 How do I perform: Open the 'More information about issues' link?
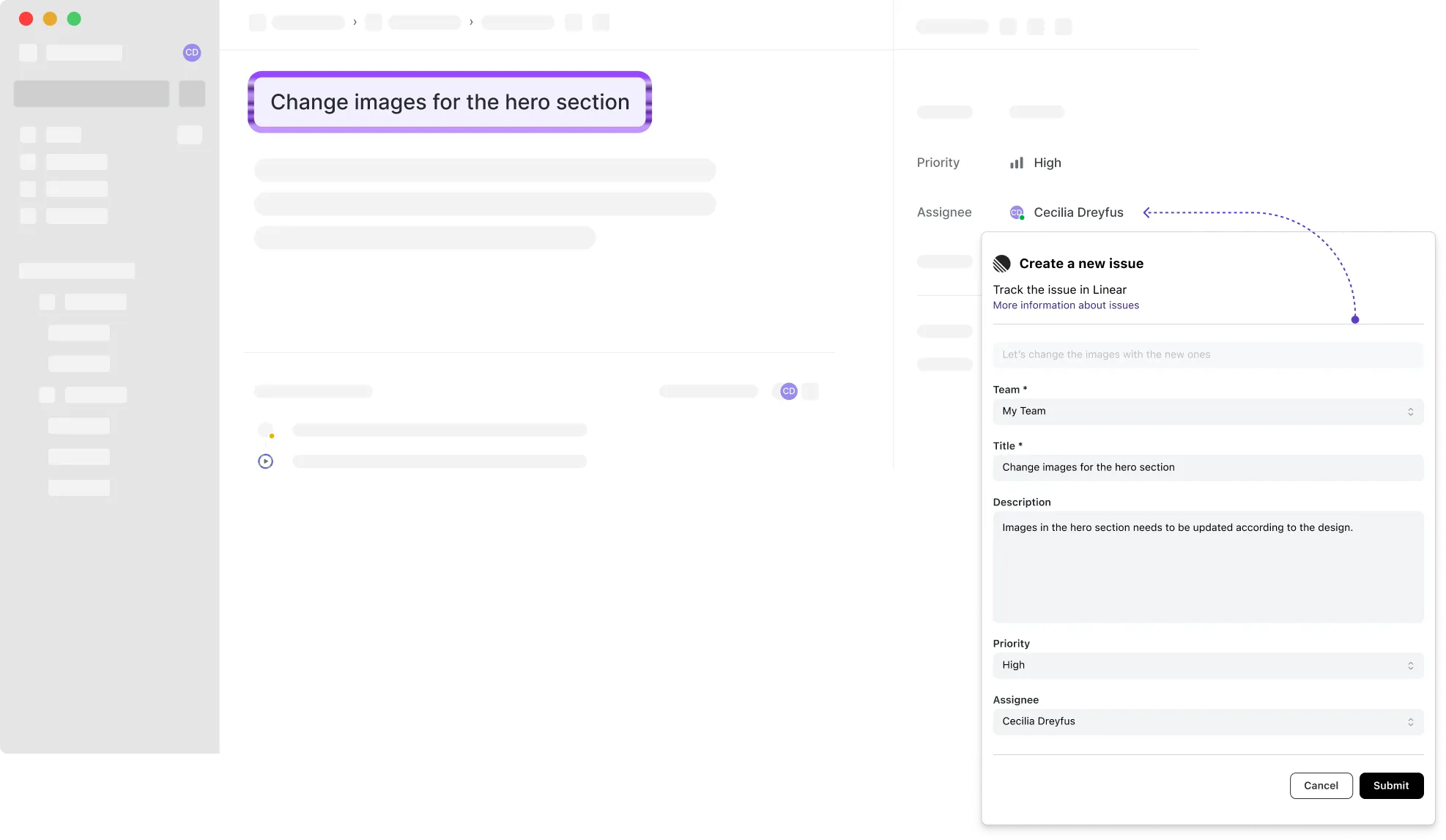[x=1065, y=305]
